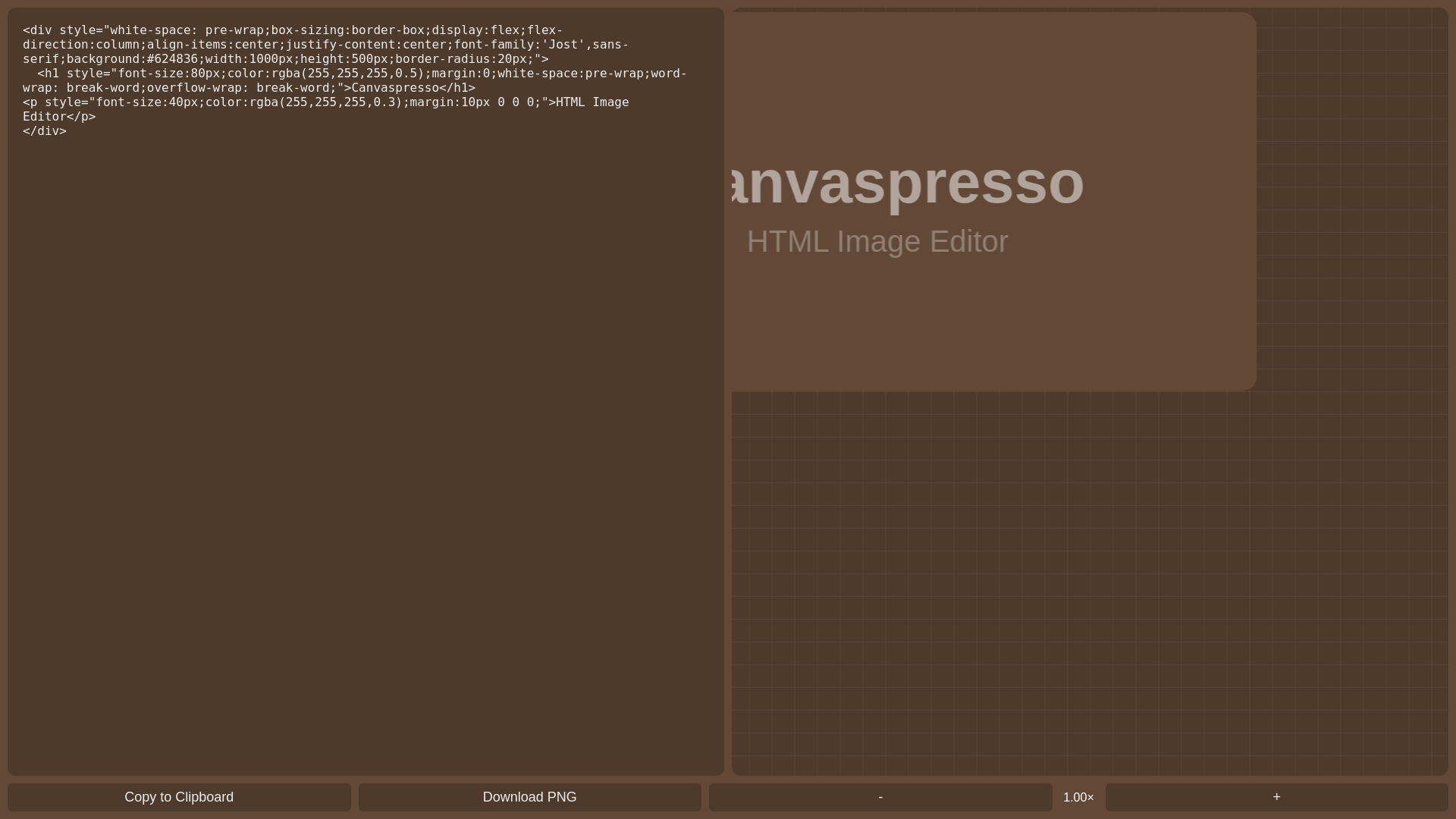
Task: Download the canvas as PNG
Action: click(x=529, y=797)
